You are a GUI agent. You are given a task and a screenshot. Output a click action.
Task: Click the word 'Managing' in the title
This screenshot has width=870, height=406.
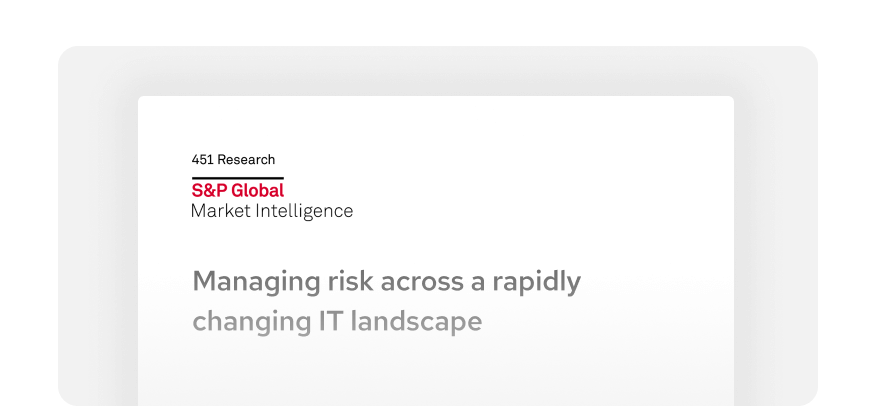pyautogui.click(x=242, y=282)
